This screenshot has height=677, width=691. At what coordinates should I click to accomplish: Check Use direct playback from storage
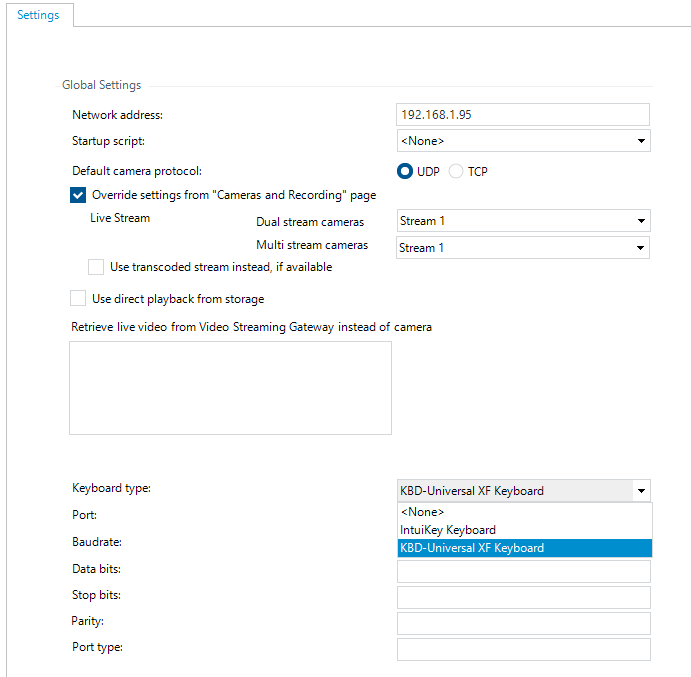(x=78, y=298)
